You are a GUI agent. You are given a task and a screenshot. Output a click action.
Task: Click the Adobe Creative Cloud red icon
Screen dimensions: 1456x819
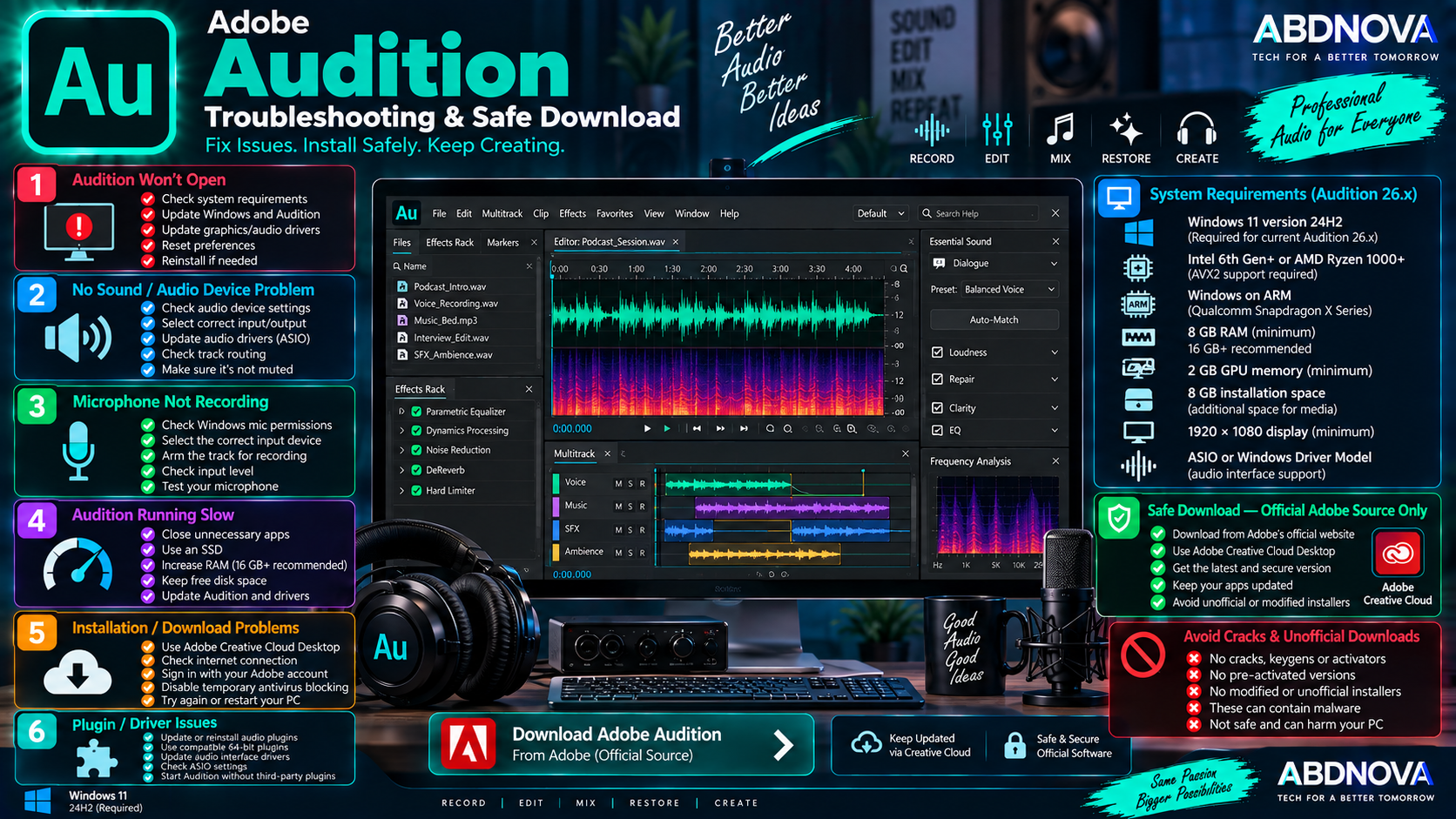click(1398, 553)
